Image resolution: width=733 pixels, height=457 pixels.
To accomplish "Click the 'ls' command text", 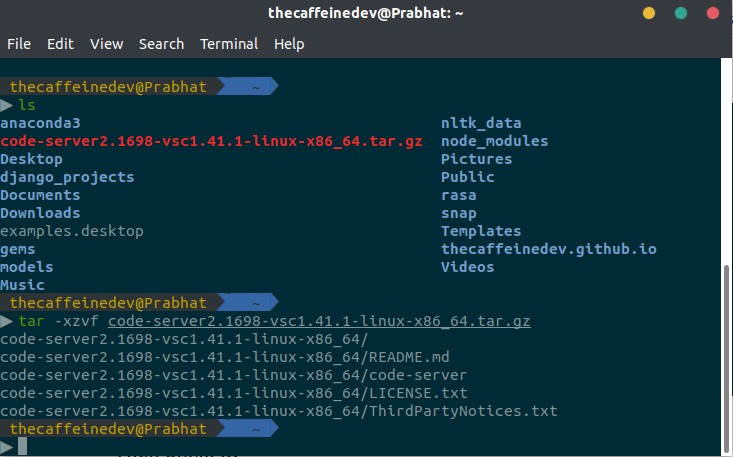I will coord(27,105).
